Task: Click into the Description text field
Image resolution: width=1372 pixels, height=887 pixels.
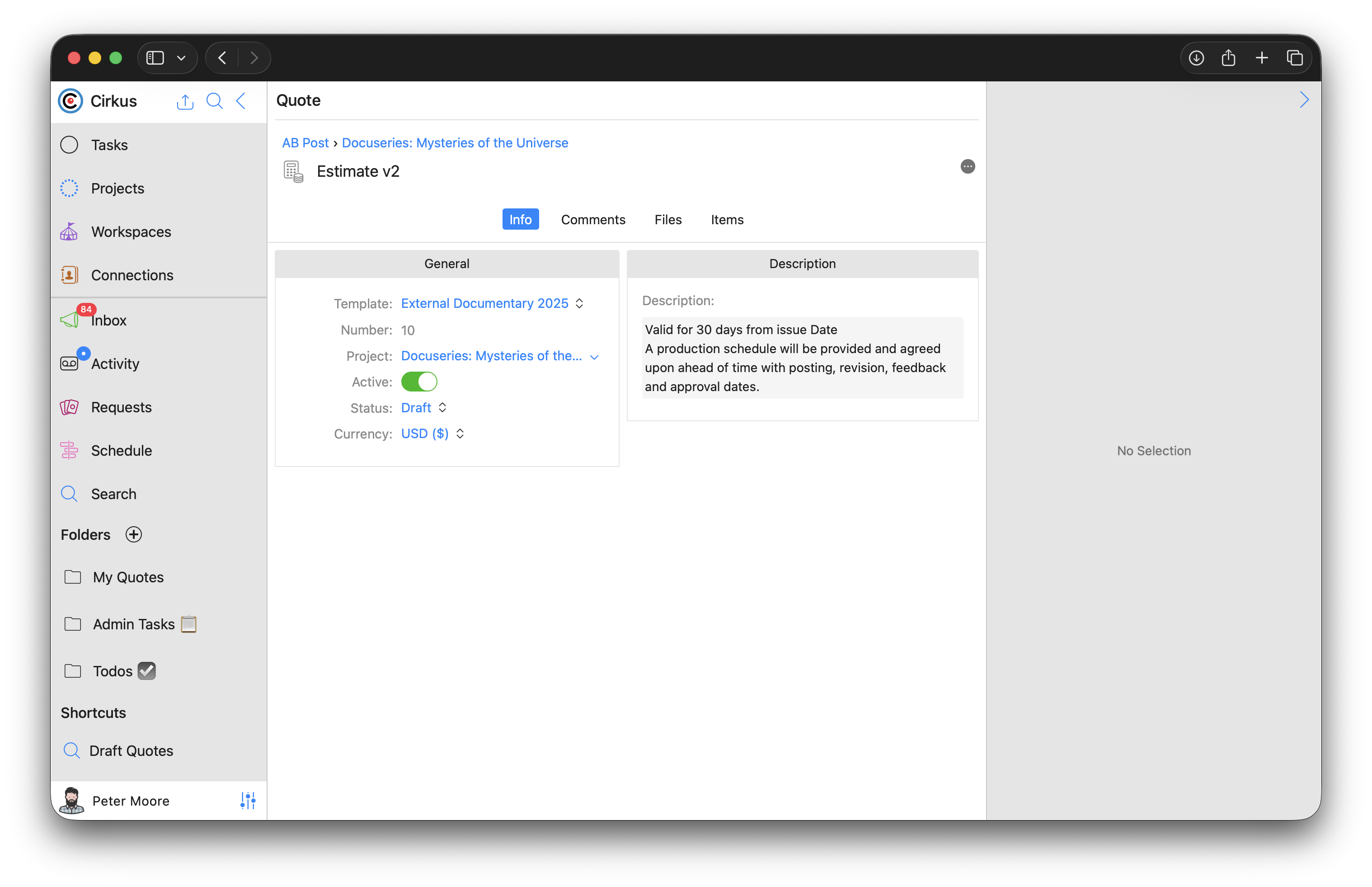Action: [x=801, y=358]
